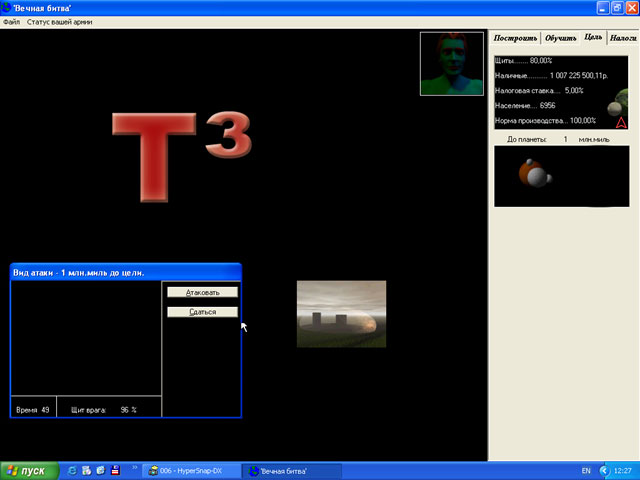This screenshot has height=480, width=640.
Task: Switch to the Обучить tab
Action: [561, 38]
